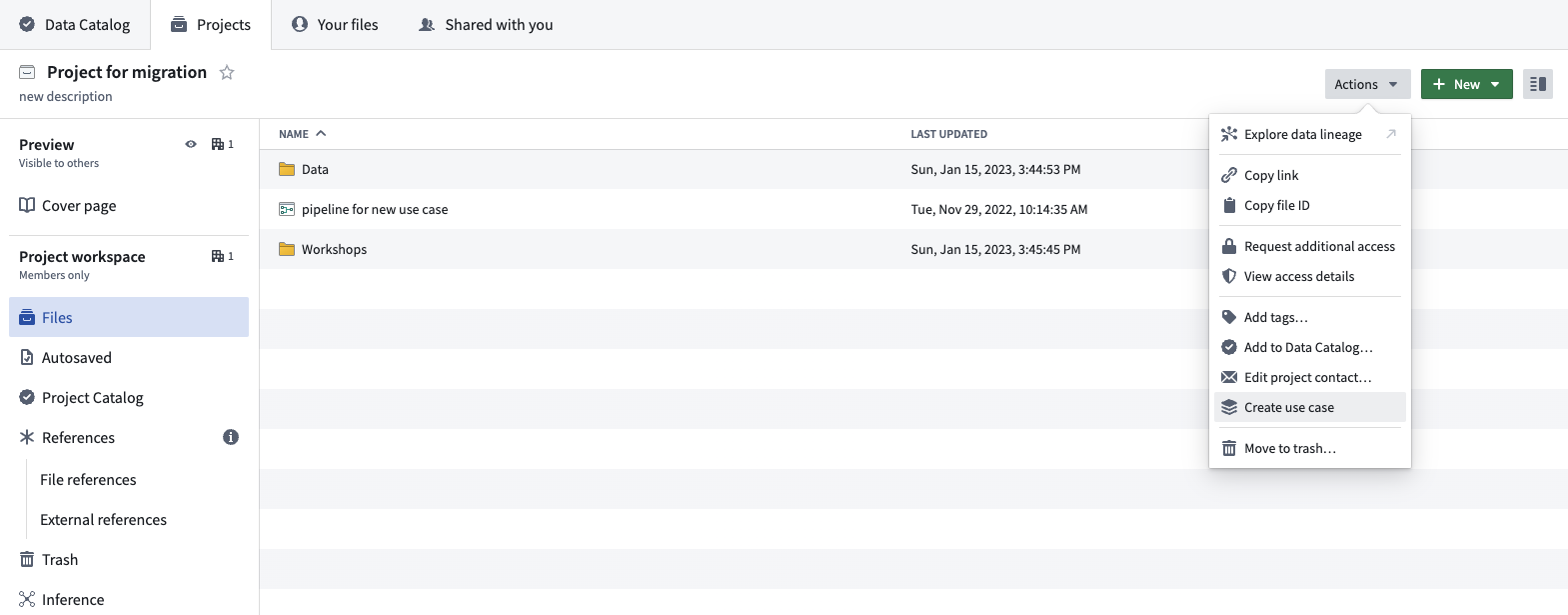This screenshot has width=1568, height=615.
Task: Open the Your files tab
Action: point(335,25)
